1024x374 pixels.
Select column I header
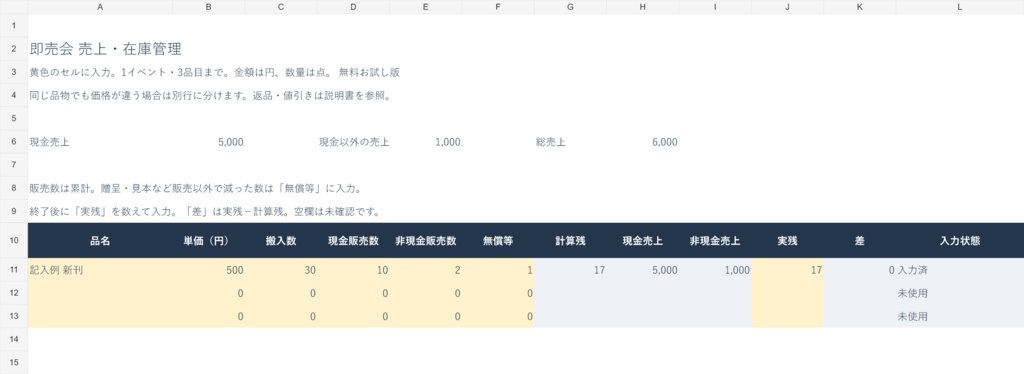pyautogui.click(x=715, y=7)
